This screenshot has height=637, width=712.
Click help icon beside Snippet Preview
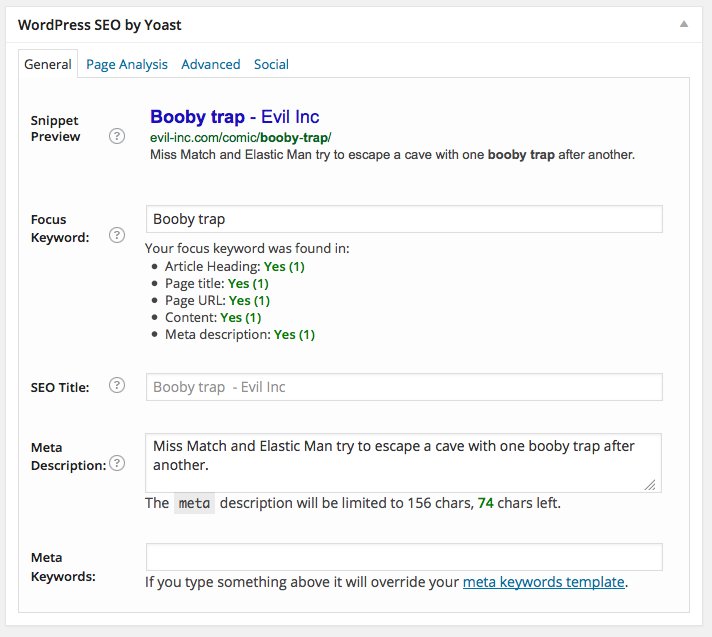(x=117, y=137)
